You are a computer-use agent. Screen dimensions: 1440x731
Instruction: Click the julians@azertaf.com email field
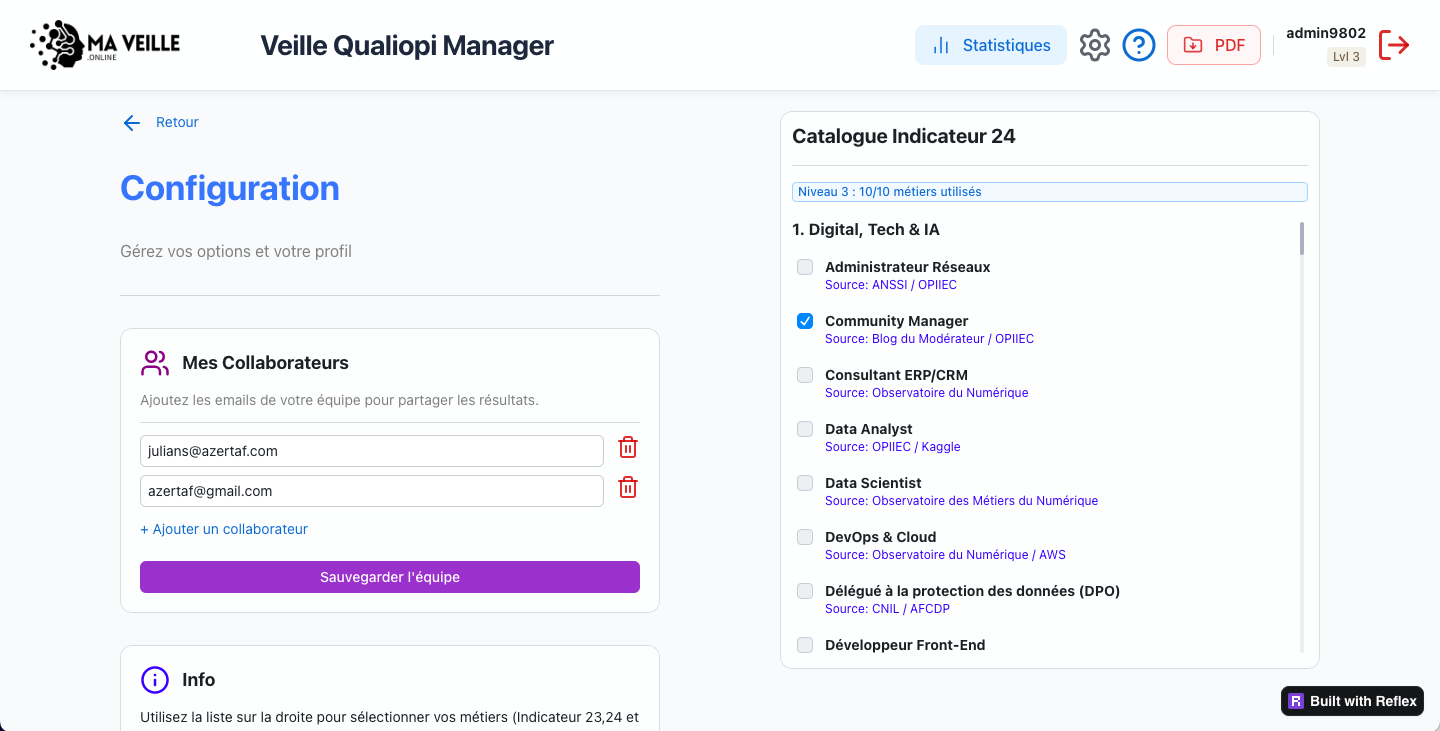pos(371,451)
